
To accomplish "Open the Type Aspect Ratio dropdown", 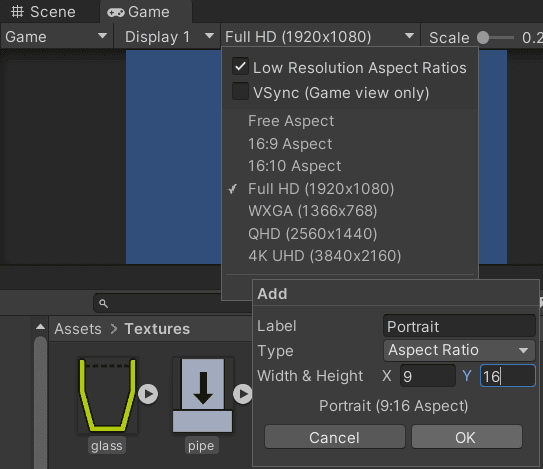I will pyautogui.click(x=459, y=350).
